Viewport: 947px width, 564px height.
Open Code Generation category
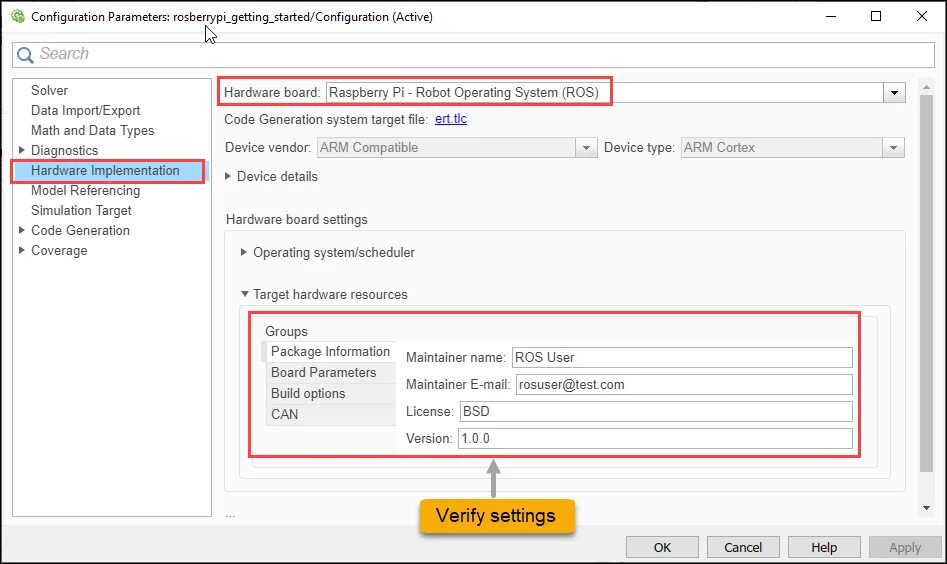click(x=80, y=231)
